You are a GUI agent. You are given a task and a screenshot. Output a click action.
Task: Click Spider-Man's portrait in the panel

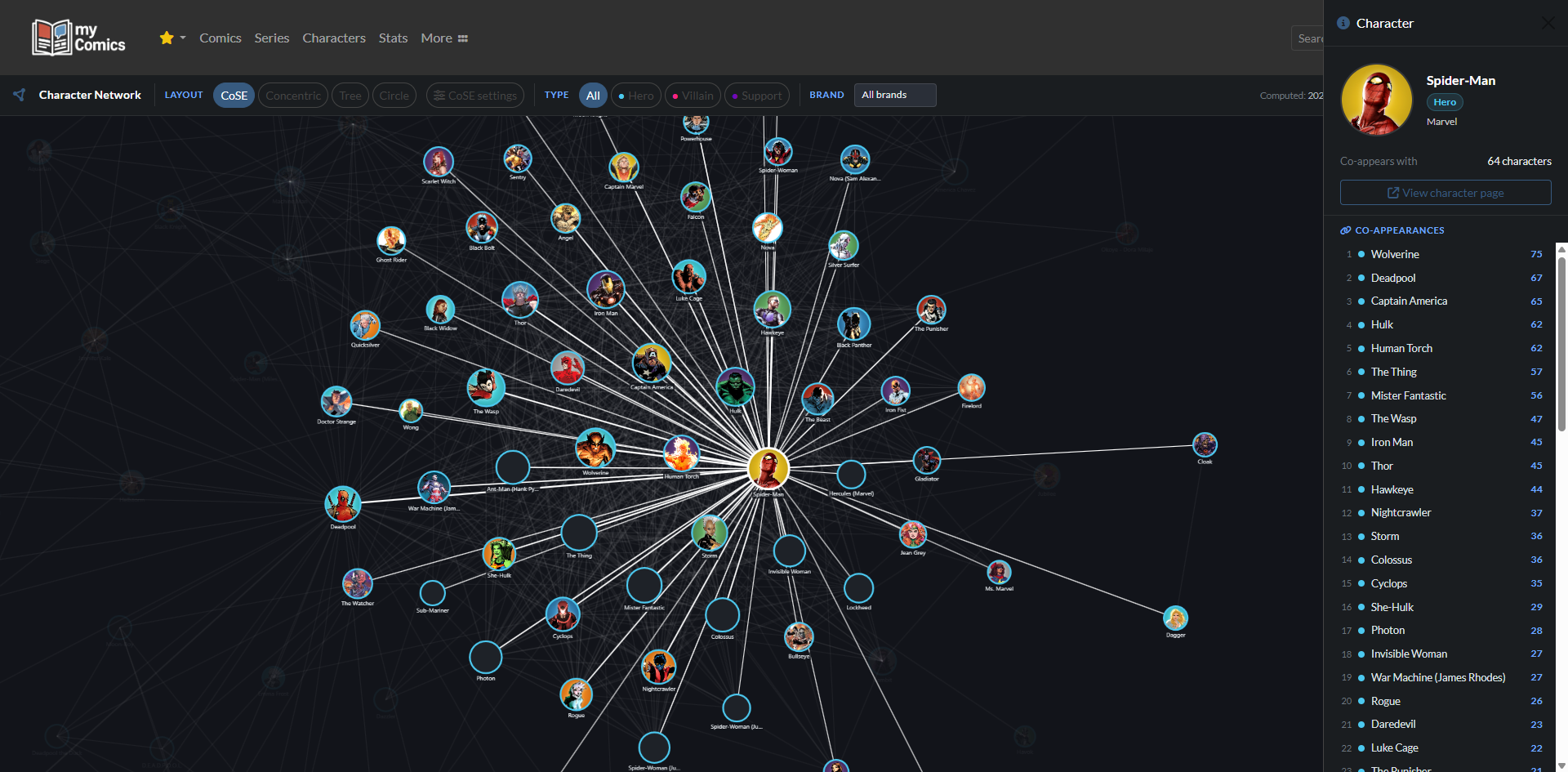tap(1377, 100)
